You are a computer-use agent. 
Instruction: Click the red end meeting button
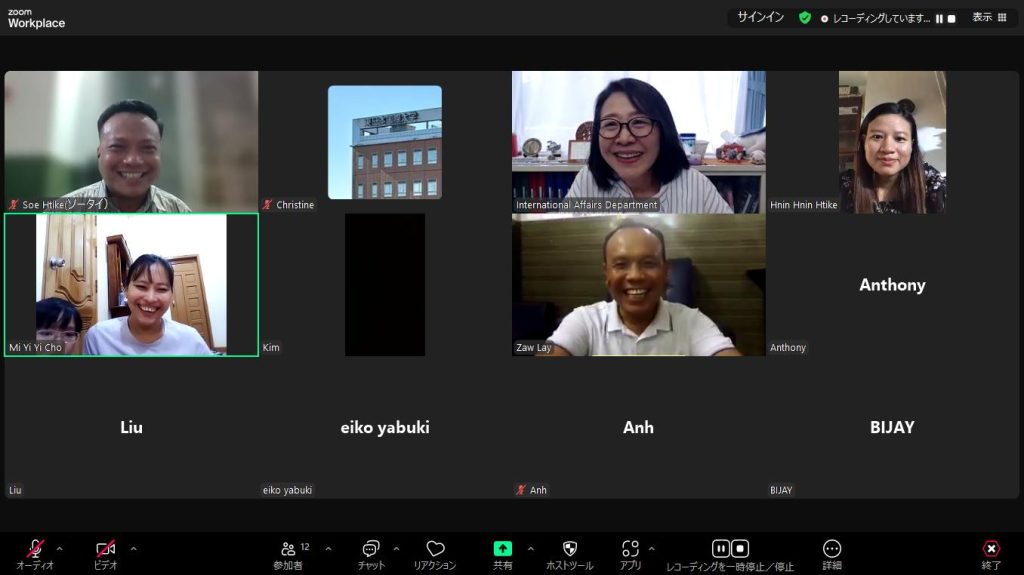point(990,549)
